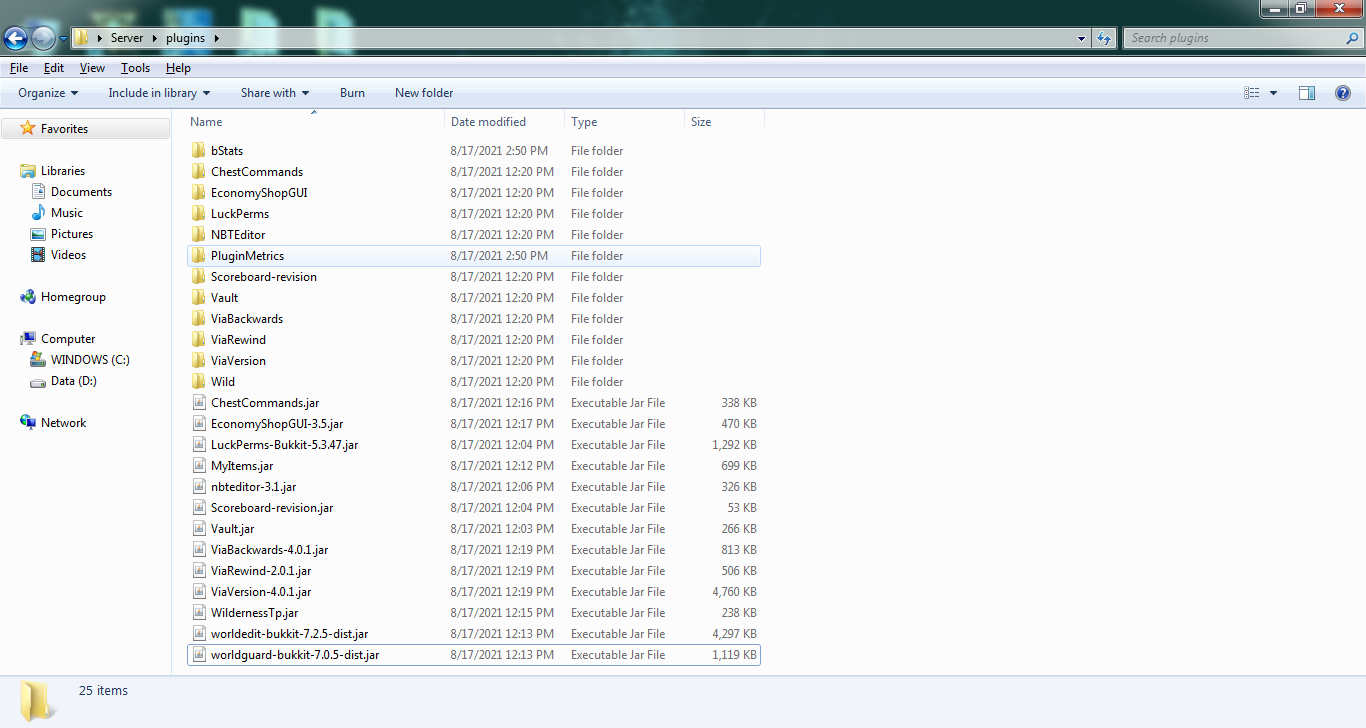Click the Search plugins input field
Screen dimensions: 1366x728
(x=1233, y=38)
